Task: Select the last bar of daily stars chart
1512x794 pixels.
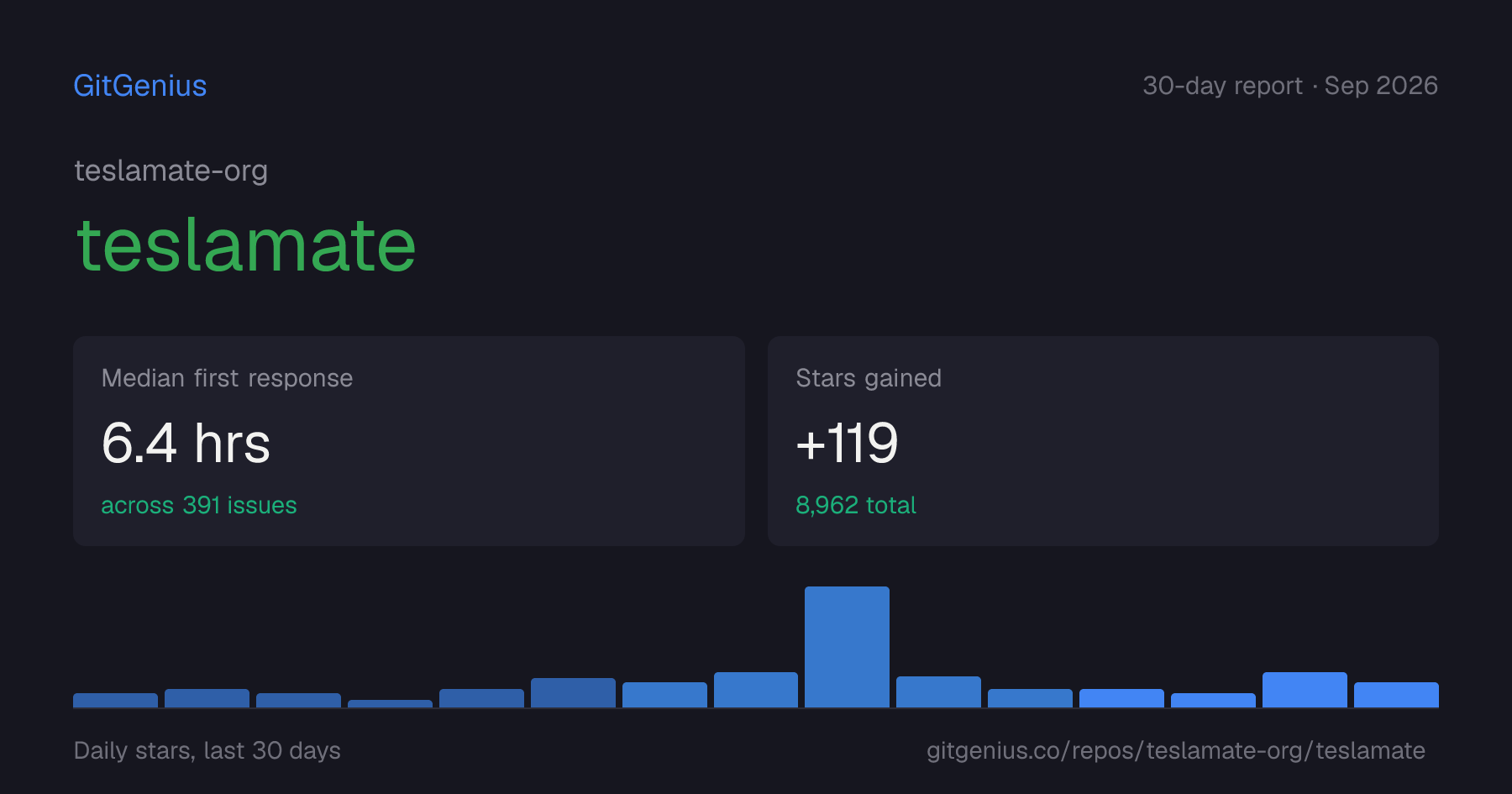Action: pyautogui.click(x=1396, y=695)
